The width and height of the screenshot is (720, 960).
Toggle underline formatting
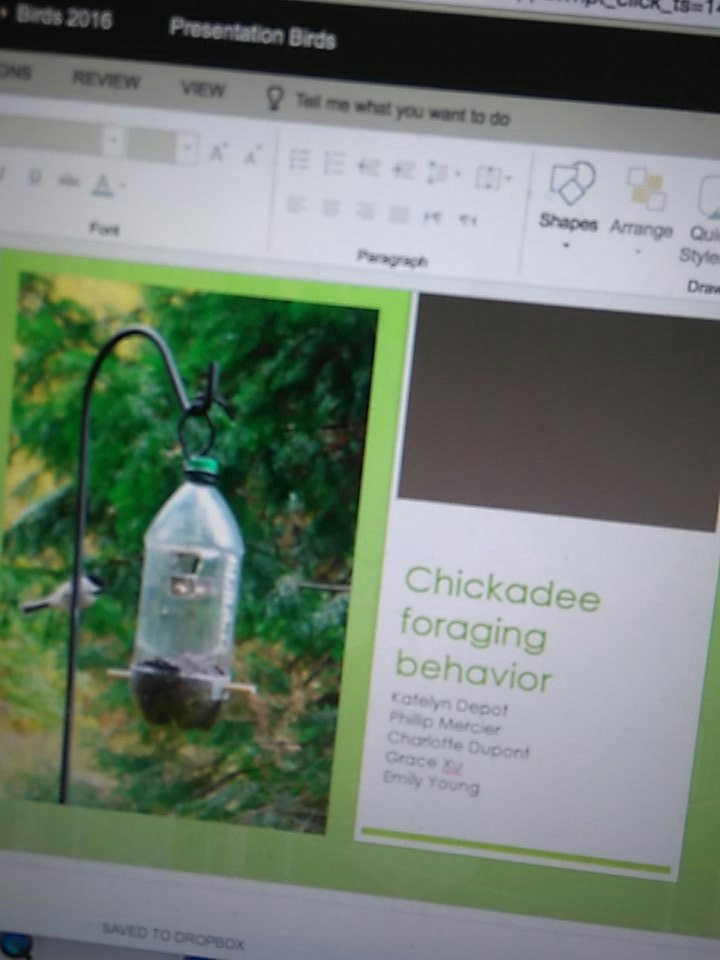tap(35, 178)
